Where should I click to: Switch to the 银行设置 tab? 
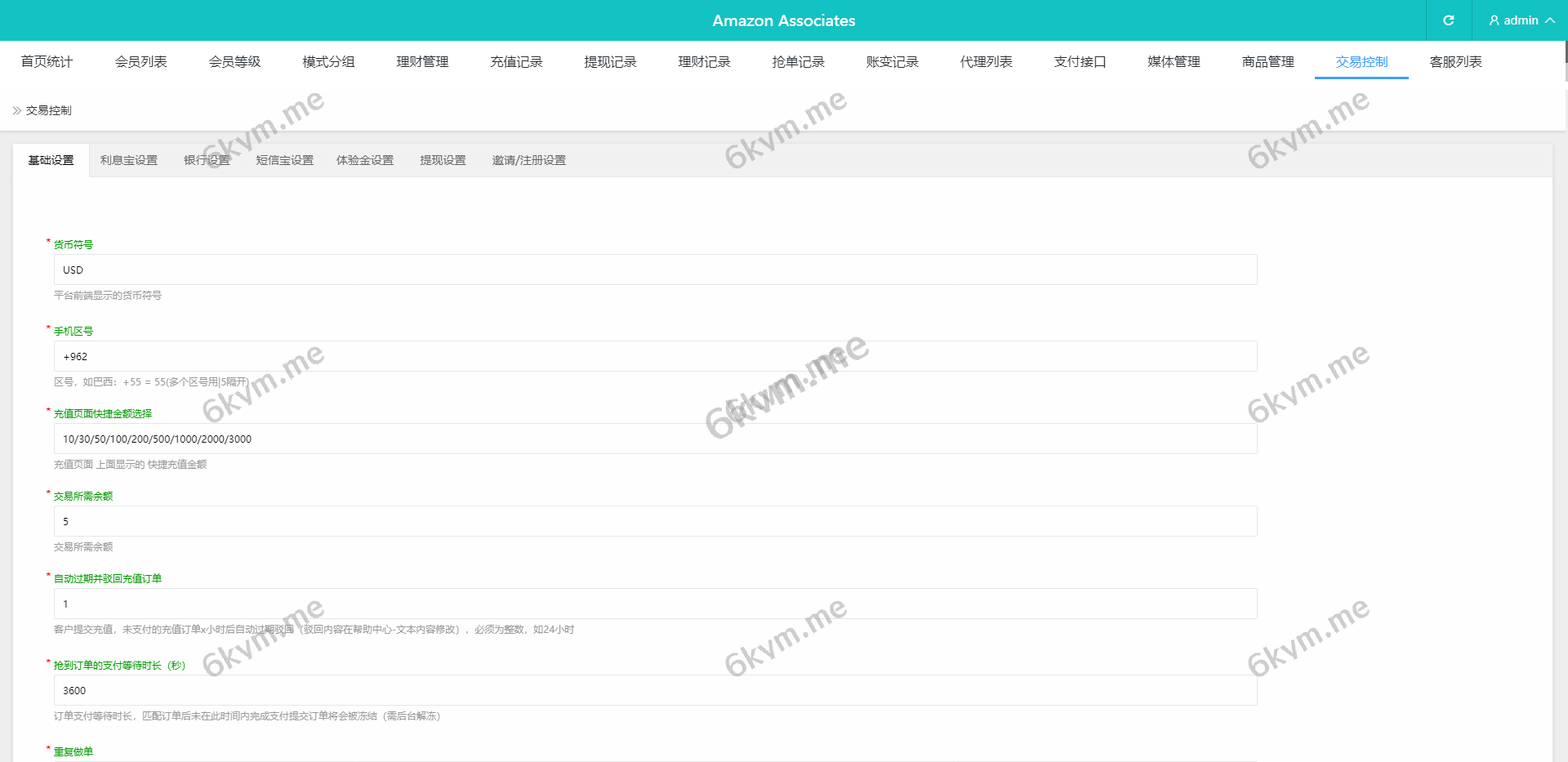coord(207,160)
